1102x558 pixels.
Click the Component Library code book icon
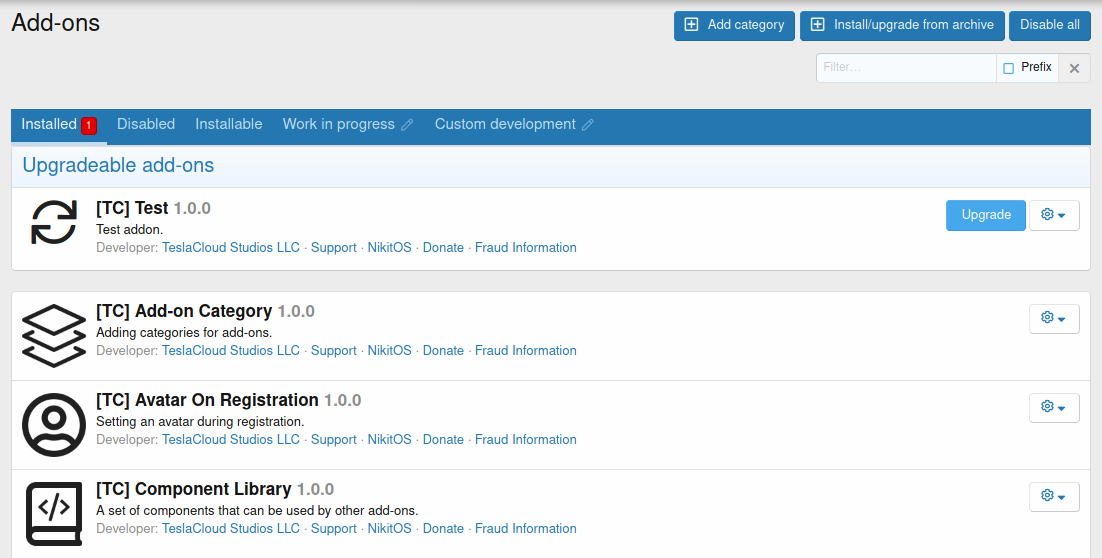click(54, 513)
